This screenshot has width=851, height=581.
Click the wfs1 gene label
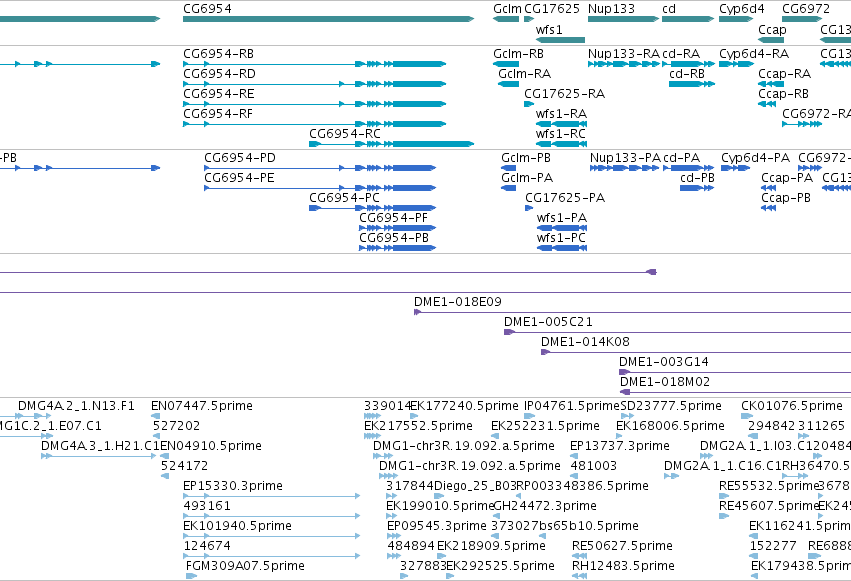pyautogui.click(x=549, y=29)
